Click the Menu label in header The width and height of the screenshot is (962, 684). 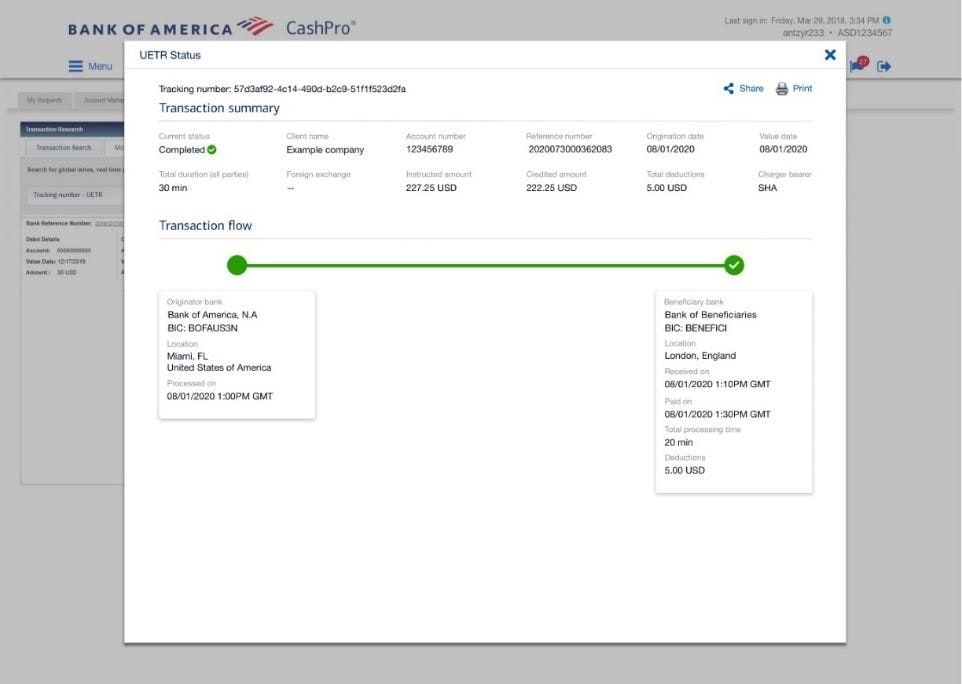pos(100,66)
